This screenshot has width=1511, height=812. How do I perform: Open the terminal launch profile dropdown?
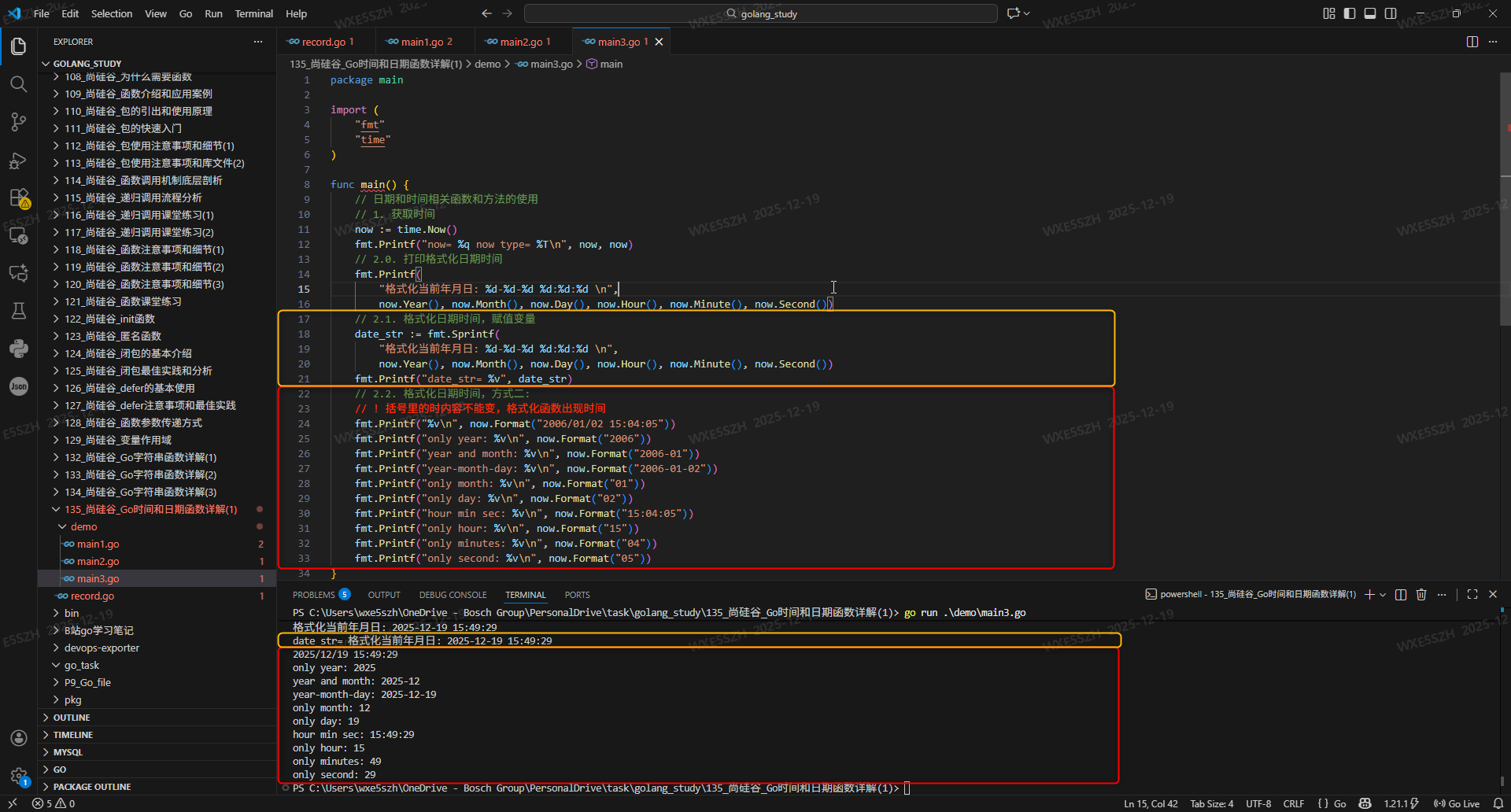tap(1383, 595)
